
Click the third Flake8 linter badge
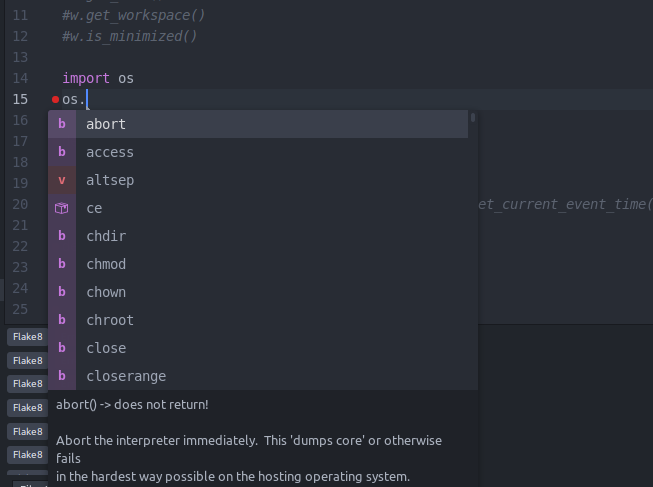tap(27, 384)
